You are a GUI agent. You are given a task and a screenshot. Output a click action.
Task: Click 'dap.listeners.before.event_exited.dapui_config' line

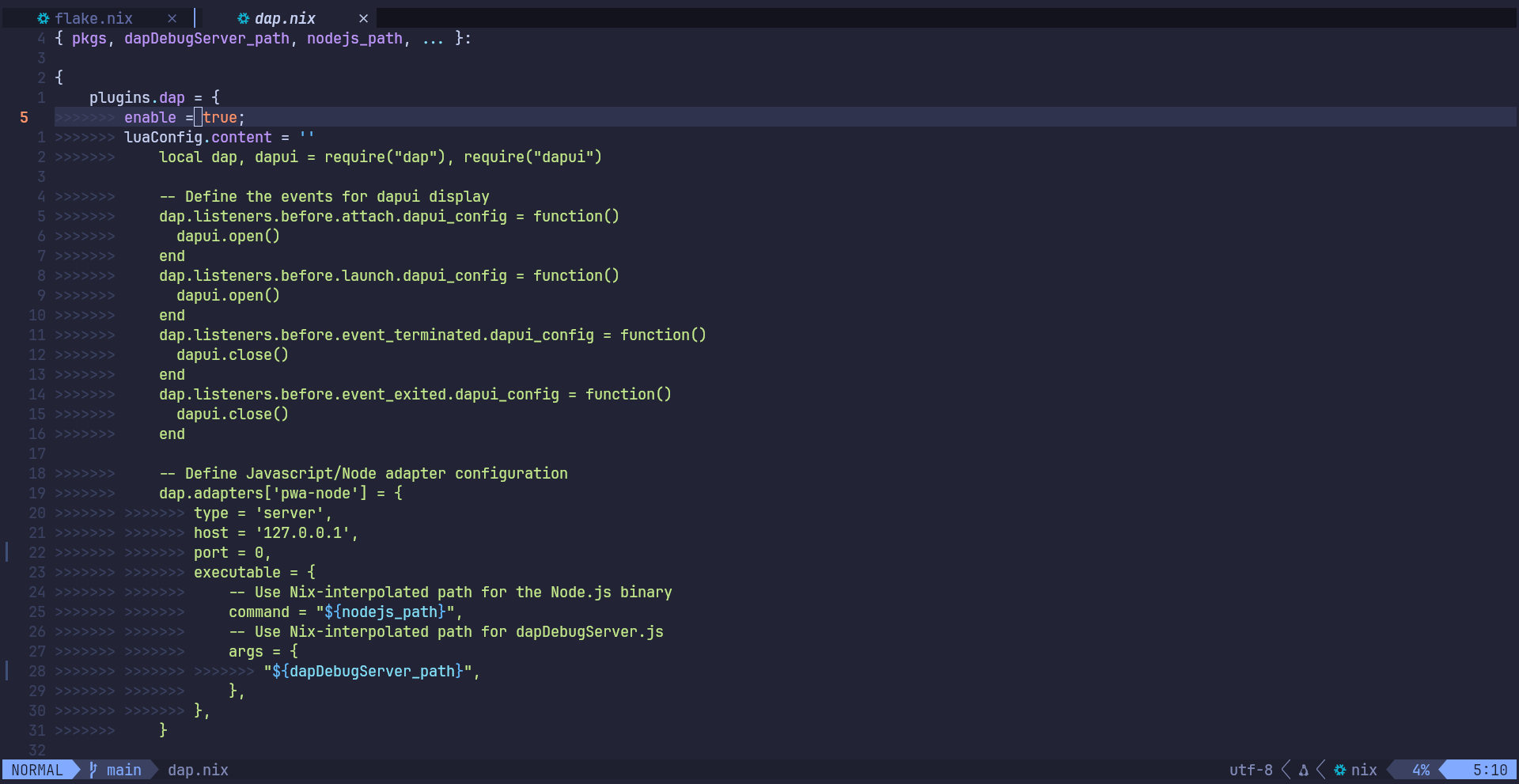click(415, 394)
